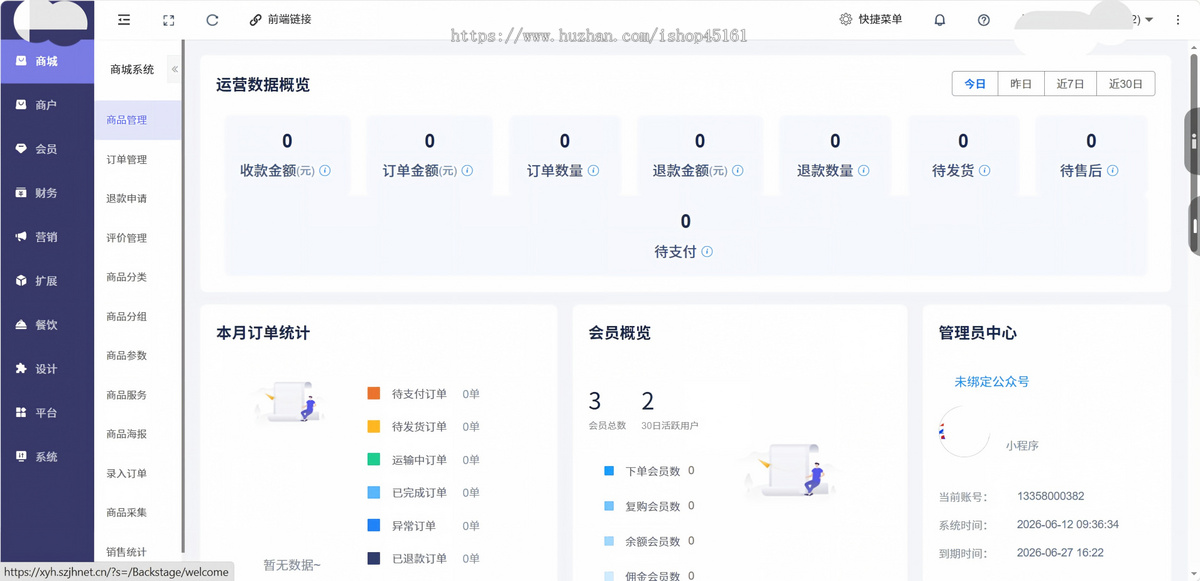Select 商城 in the main sidebar
Image resolution: width=1200 pixels, height=581 pixels.
pyautogui.click(x=47, y=61)
